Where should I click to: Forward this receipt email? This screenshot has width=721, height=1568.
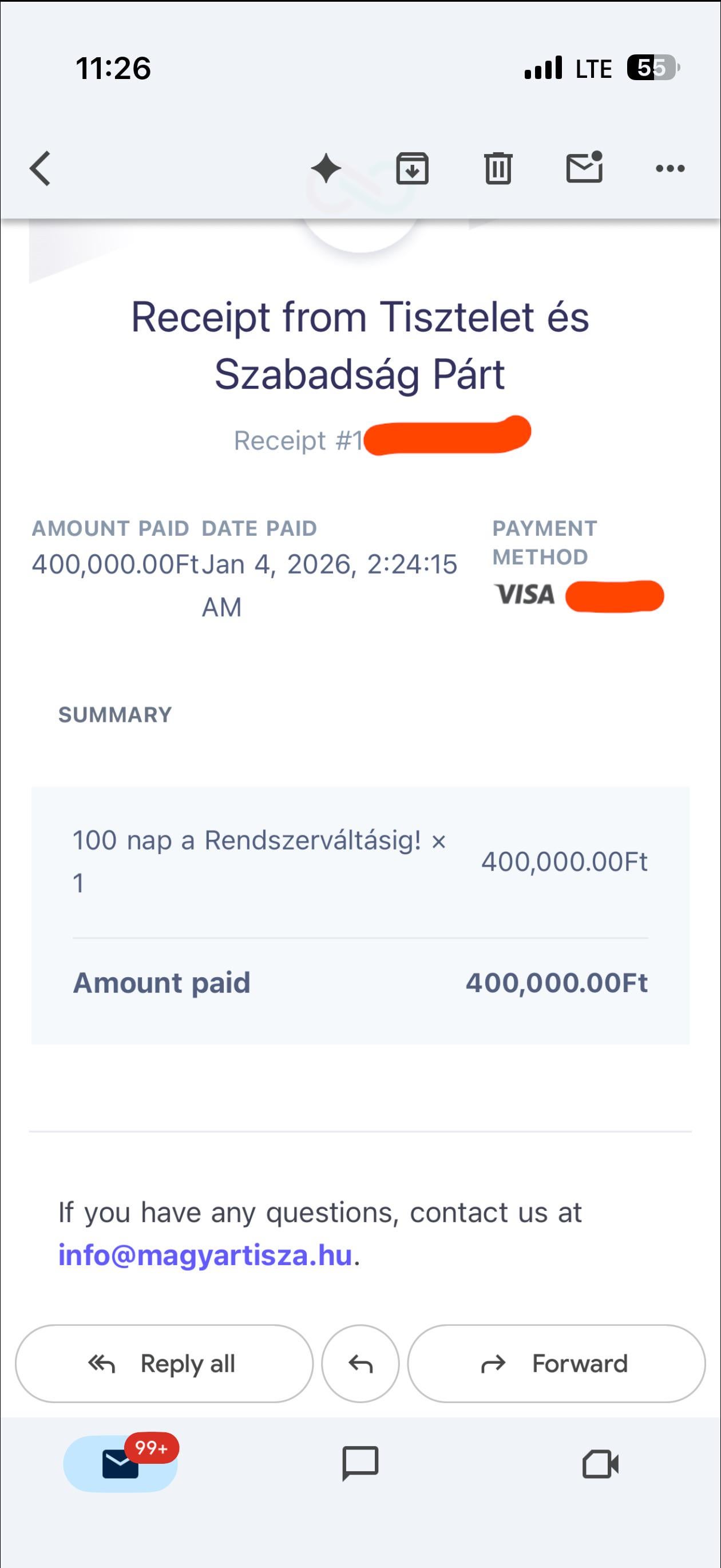coord(556,1364)
